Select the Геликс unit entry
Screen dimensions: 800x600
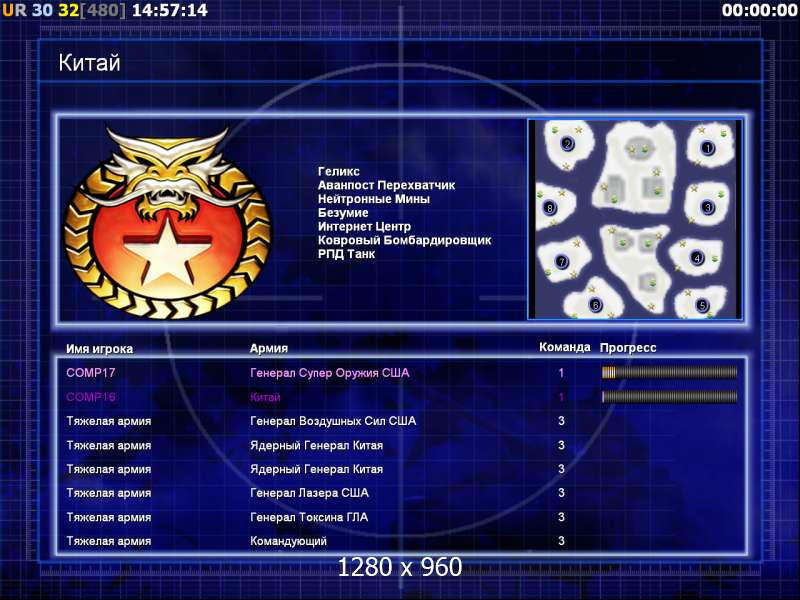(x=339, y=171)
